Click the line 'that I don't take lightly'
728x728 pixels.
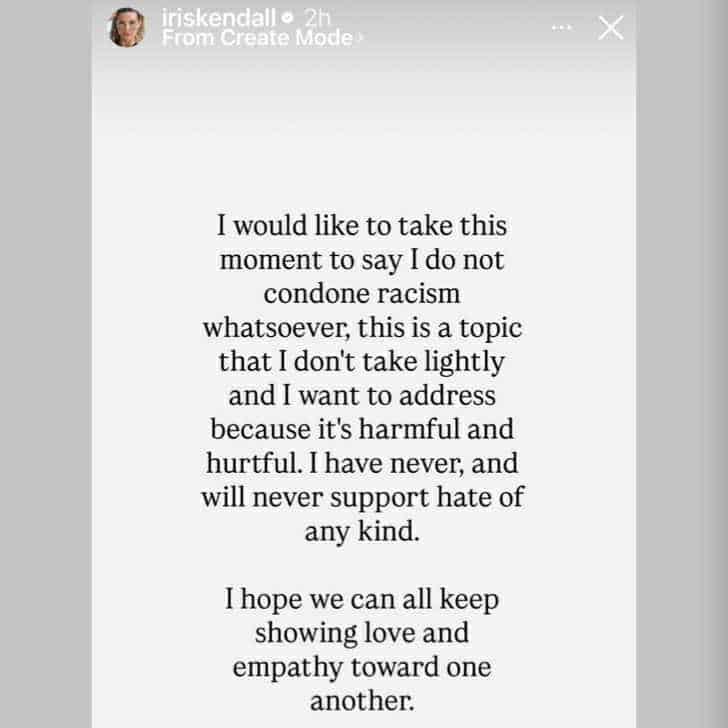pos(362,362)
